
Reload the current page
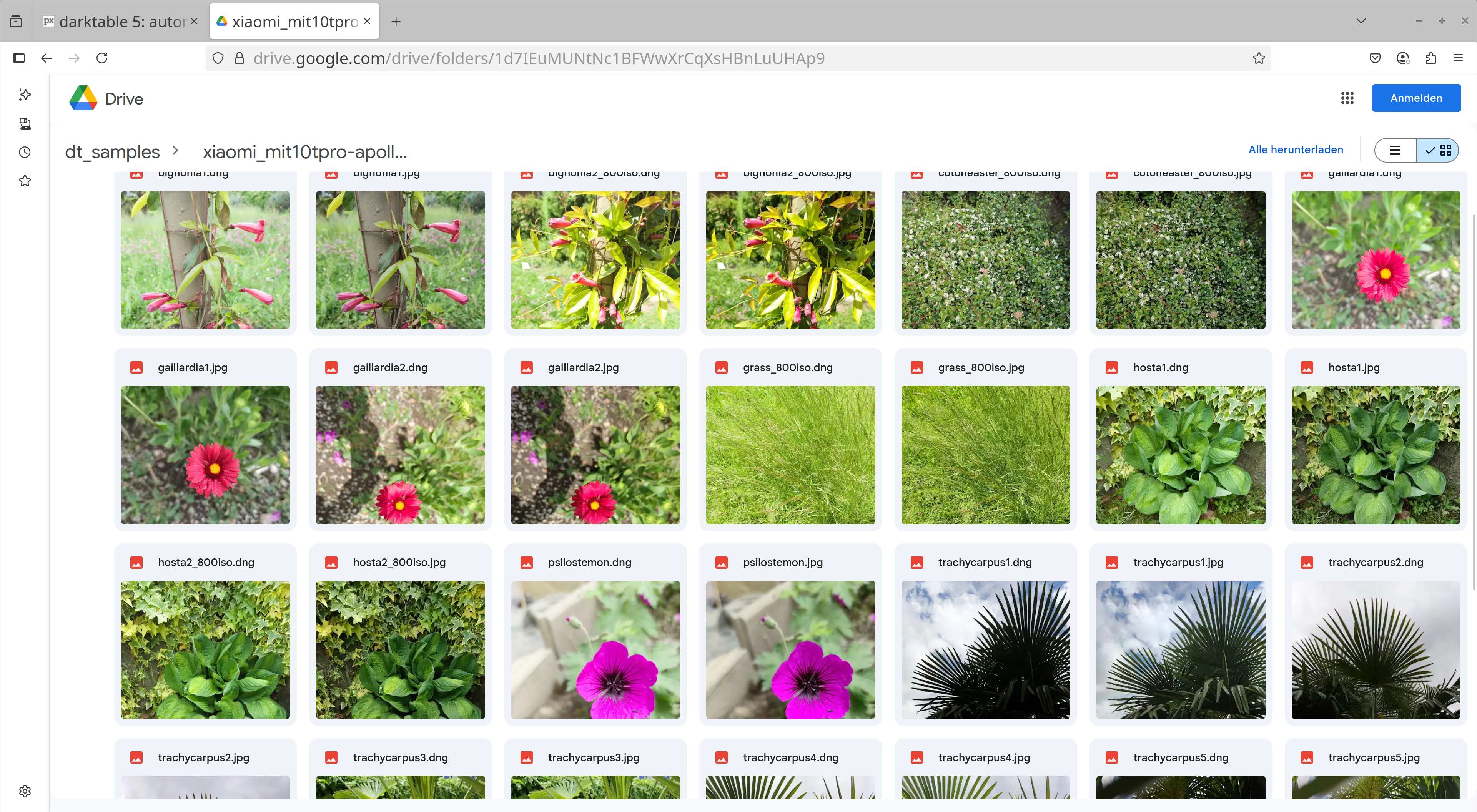pos(102,58)
